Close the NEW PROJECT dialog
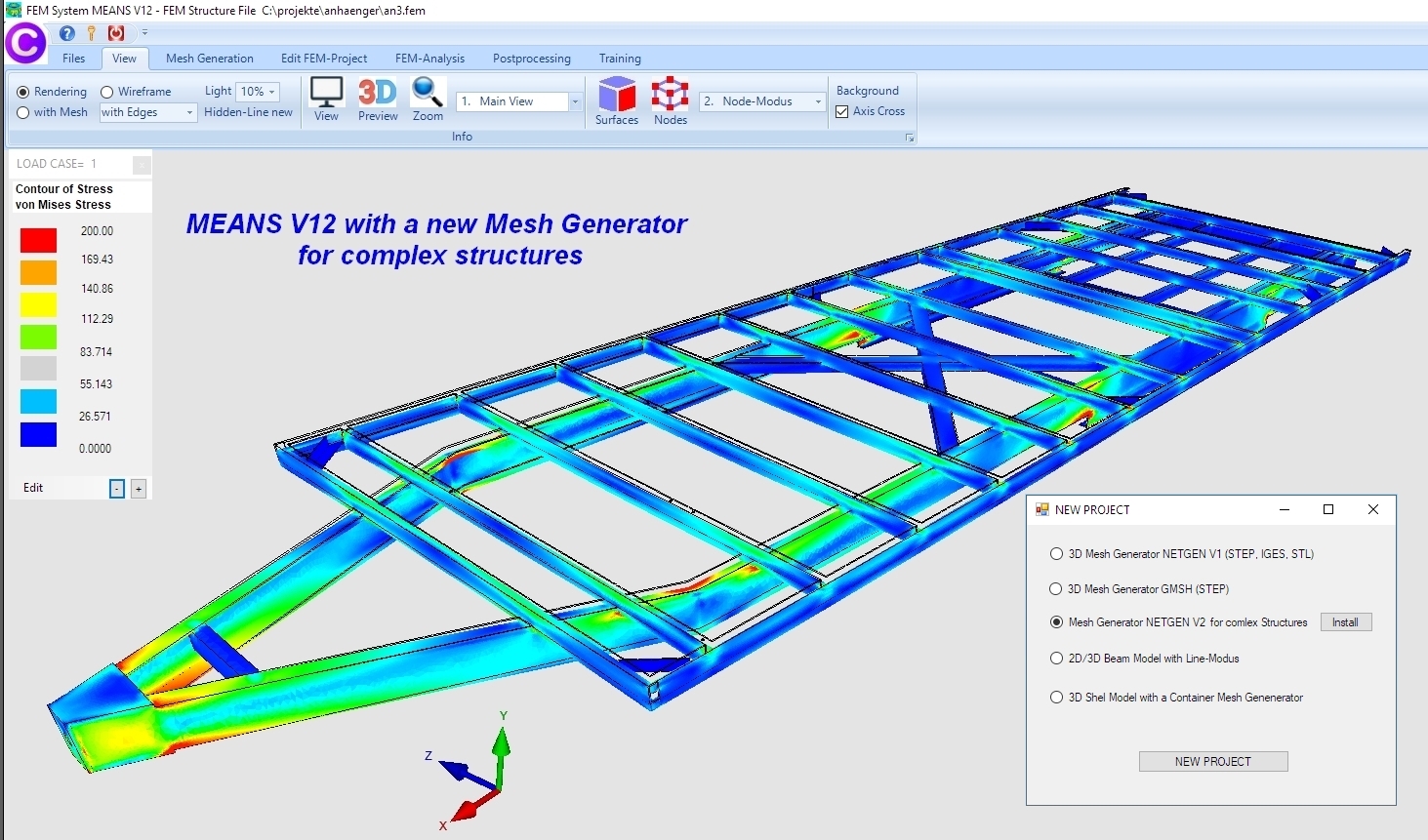Screen dimensions: 1428x840 coord(1373,509)
